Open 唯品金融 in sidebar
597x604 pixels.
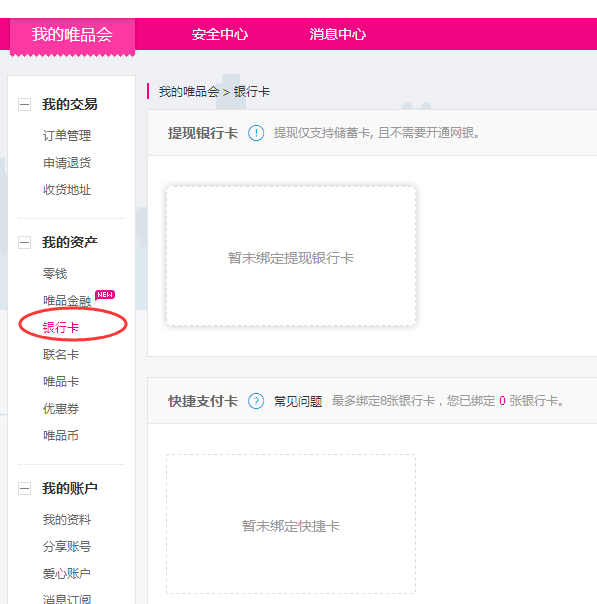[x=67, y=301]
